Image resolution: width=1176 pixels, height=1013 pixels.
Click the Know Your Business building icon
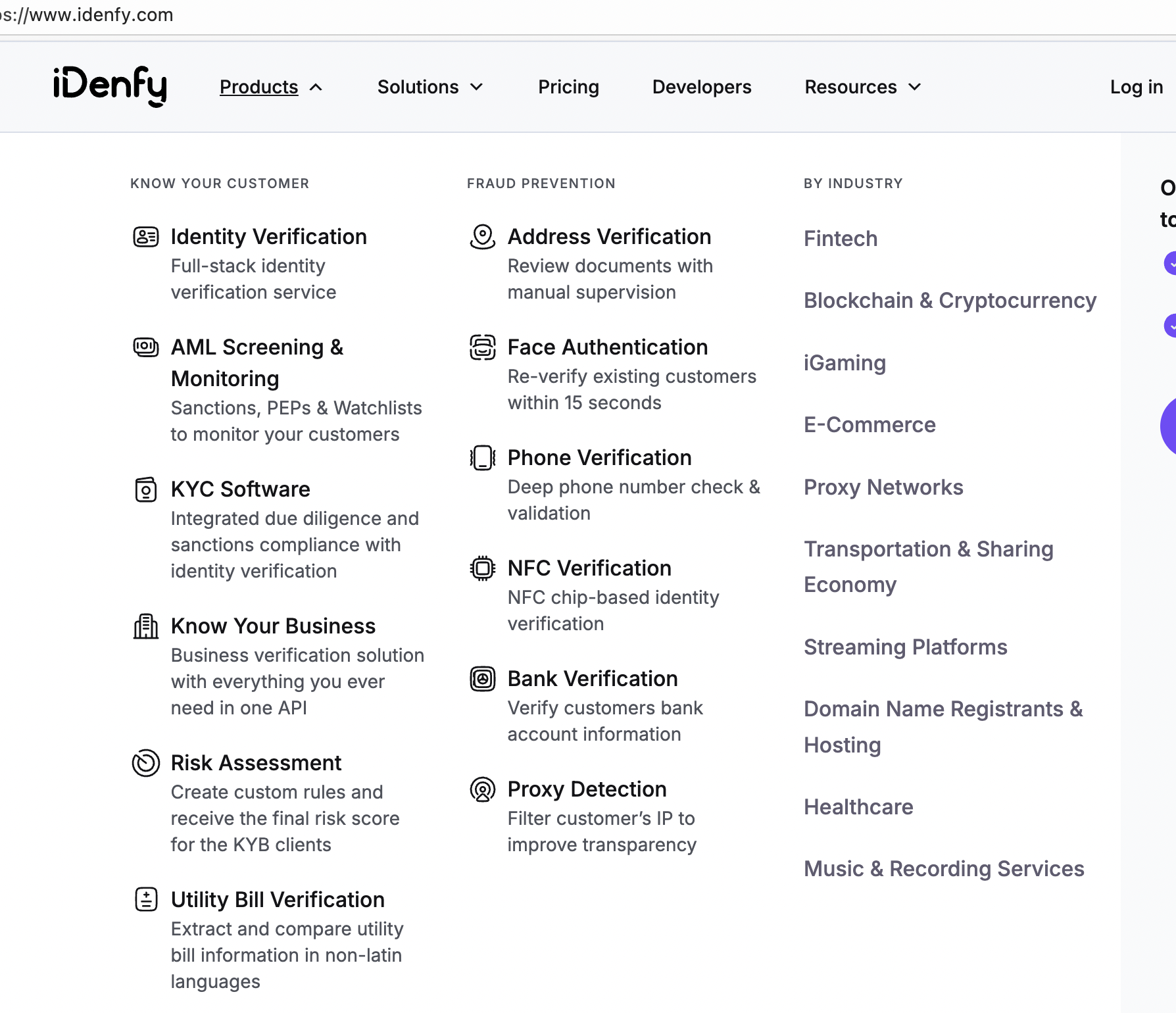point(146,626)
